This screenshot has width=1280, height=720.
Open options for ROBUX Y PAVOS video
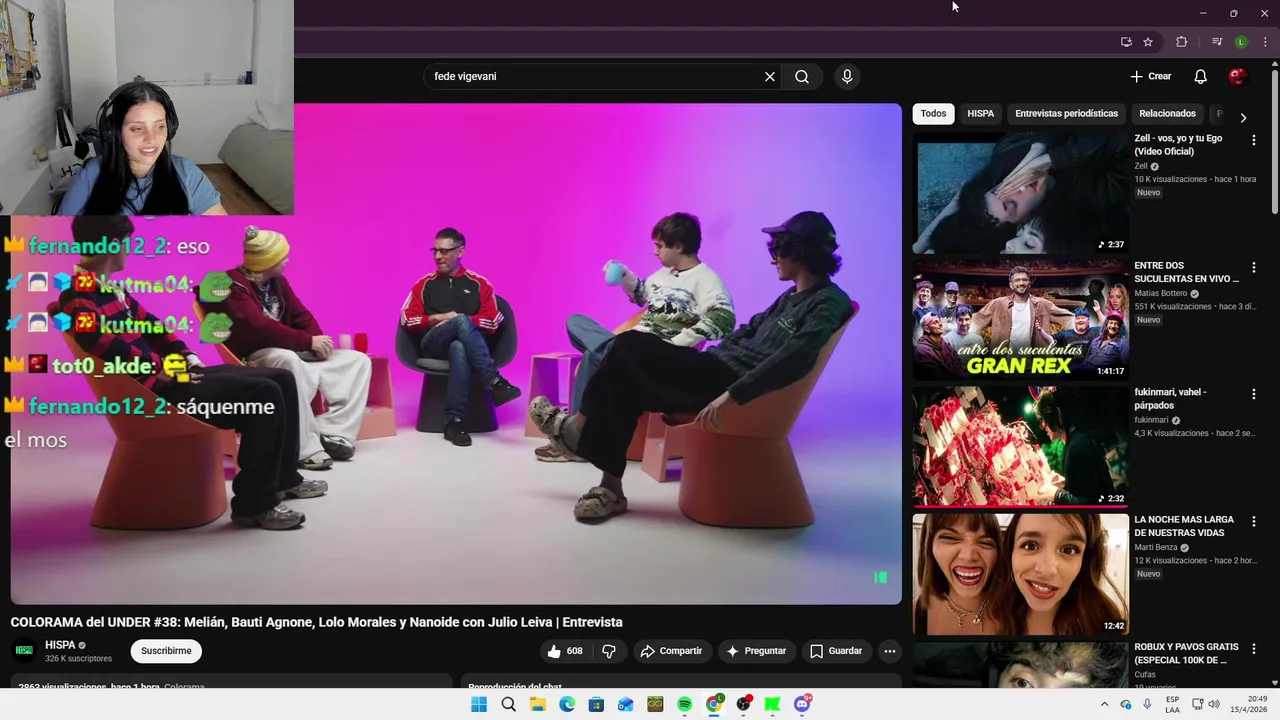pyautogui.click(x=1254, y=649)
